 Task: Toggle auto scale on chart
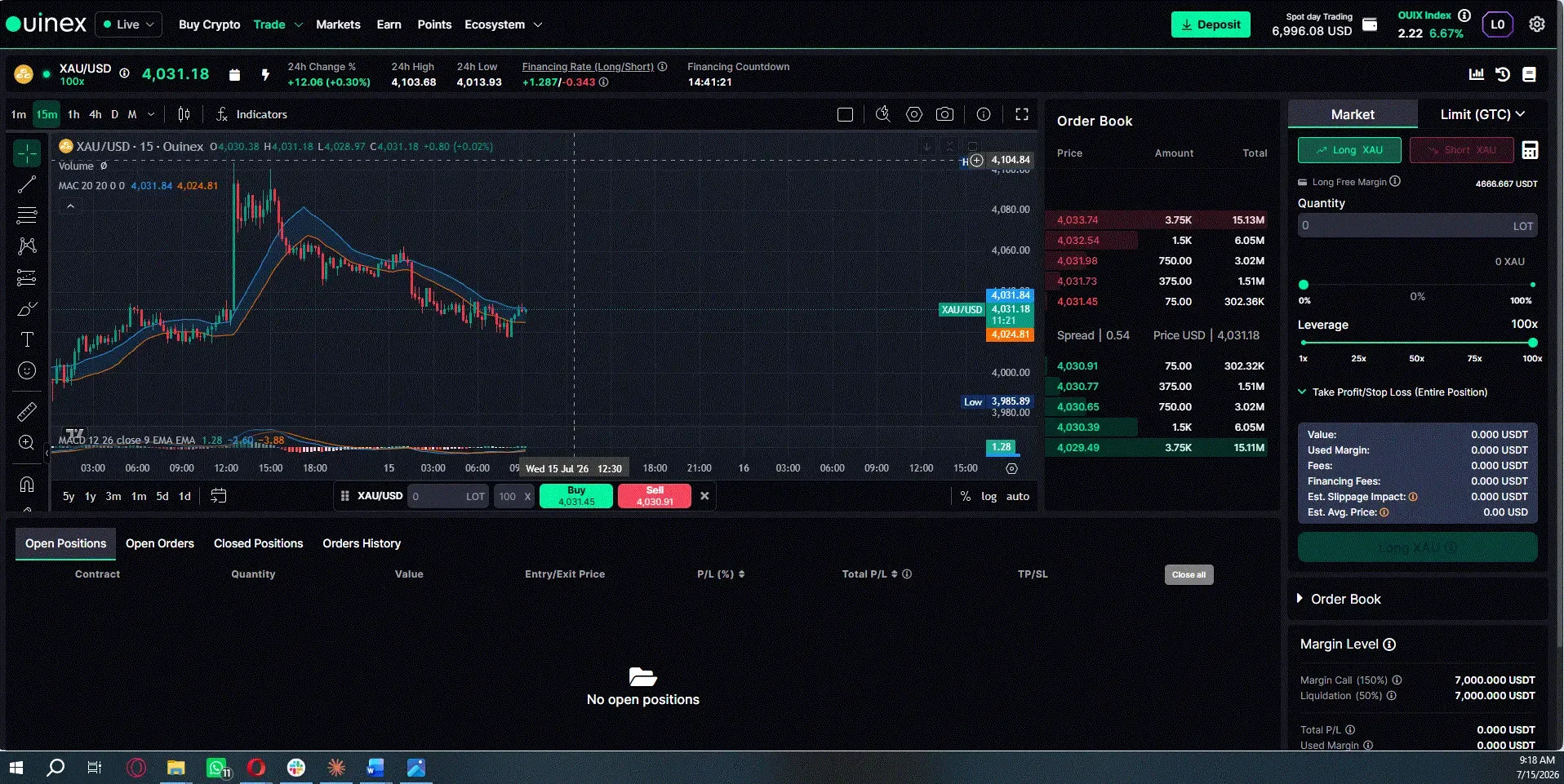1018,496
